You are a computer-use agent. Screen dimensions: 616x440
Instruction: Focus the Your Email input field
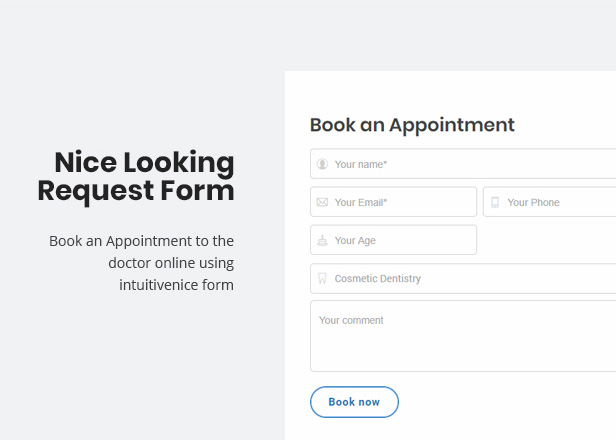coord(393,202)
